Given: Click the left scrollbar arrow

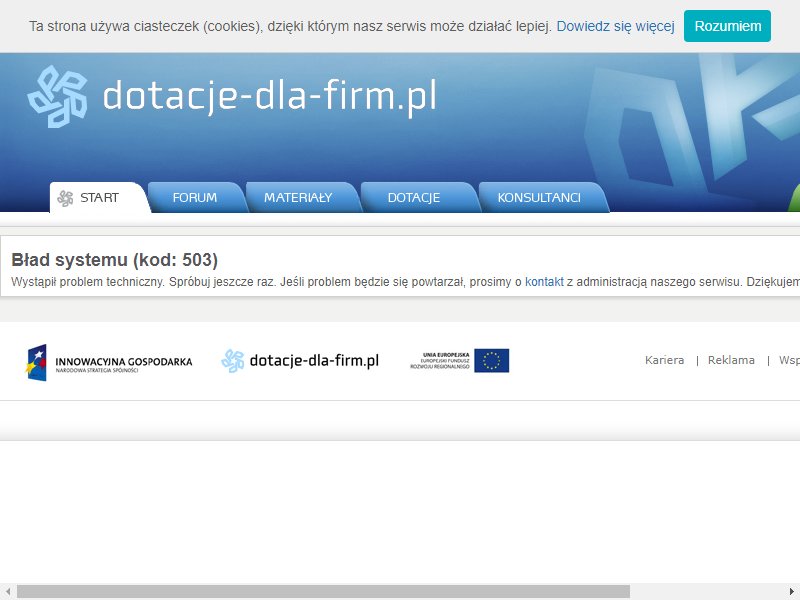Looking at the screenshot, I should [8, 592].
